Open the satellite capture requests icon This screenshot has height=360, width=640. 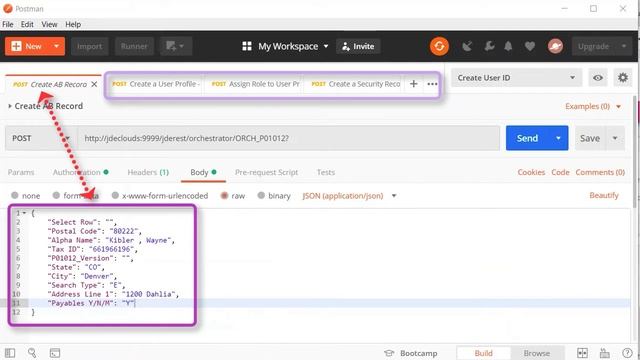tap(467, 46)
